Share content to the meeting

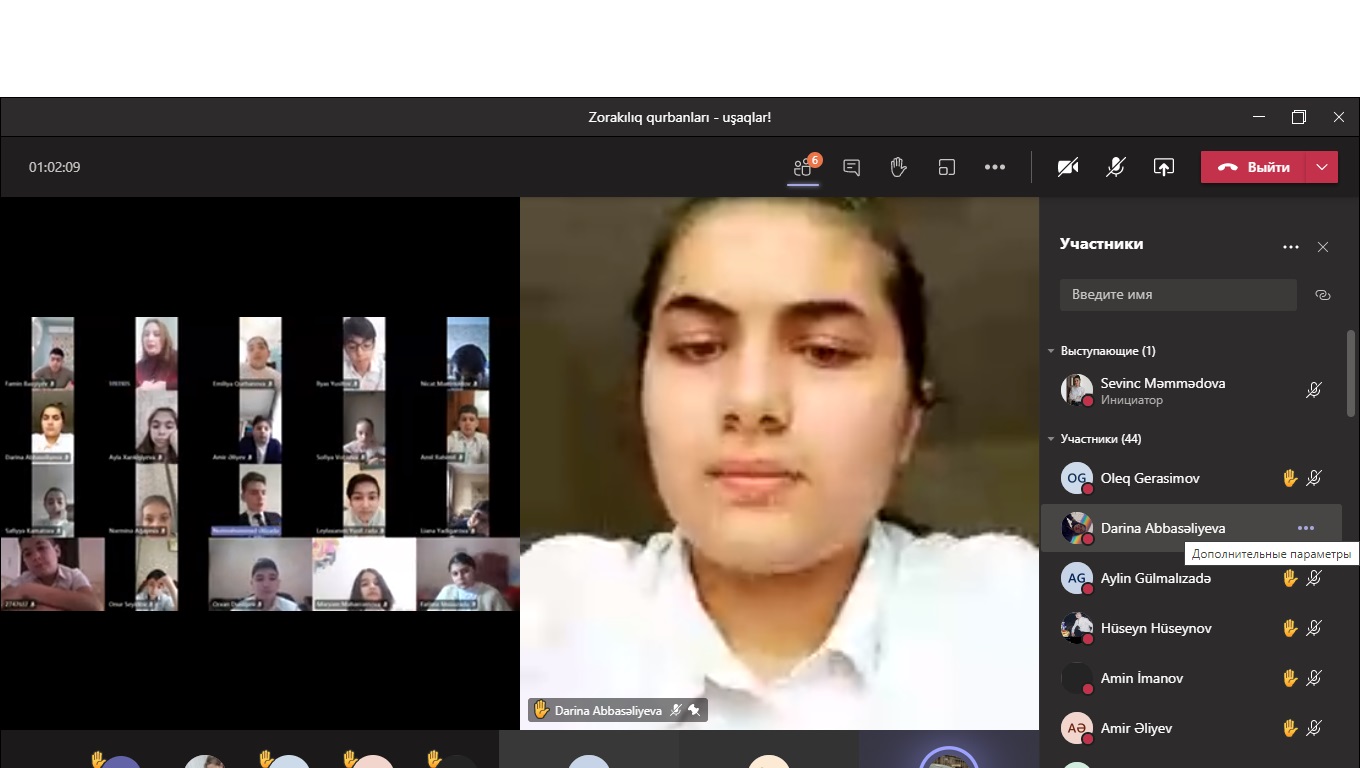tap(1164, 167)
